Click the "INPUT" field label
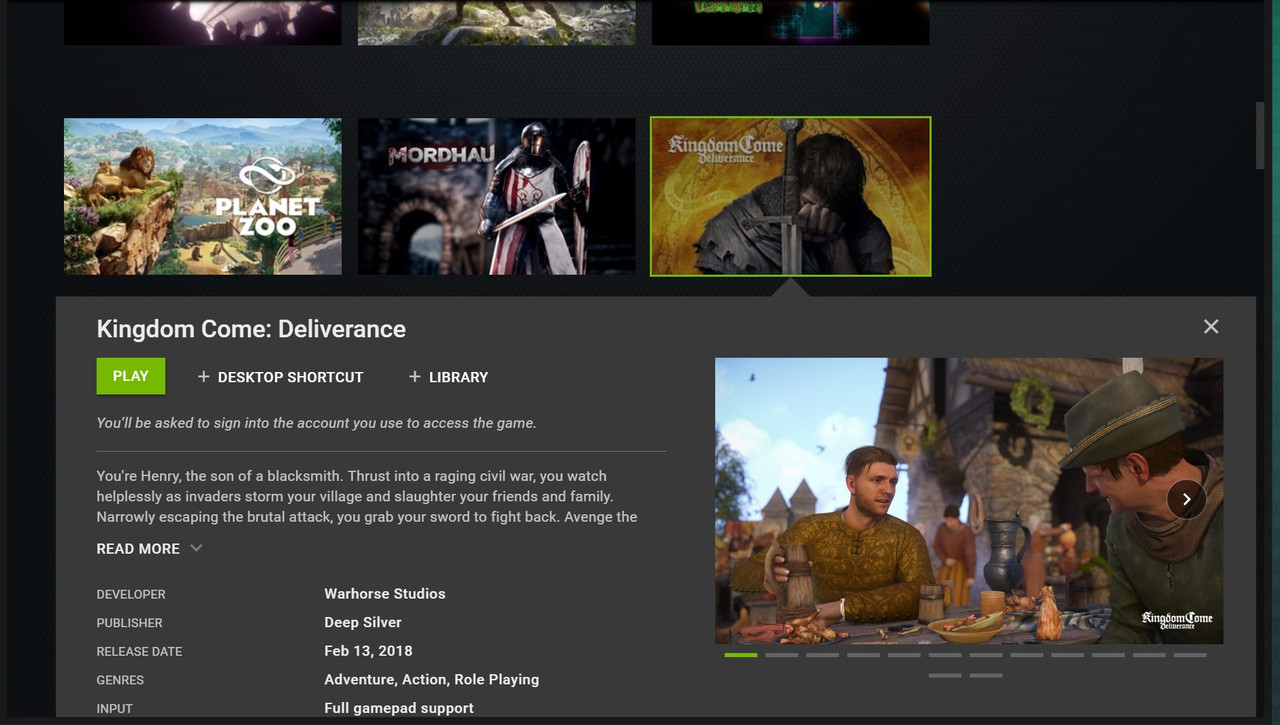This screenshot has width=1280, height=725. pyautogui.click(x=114, y=709)
